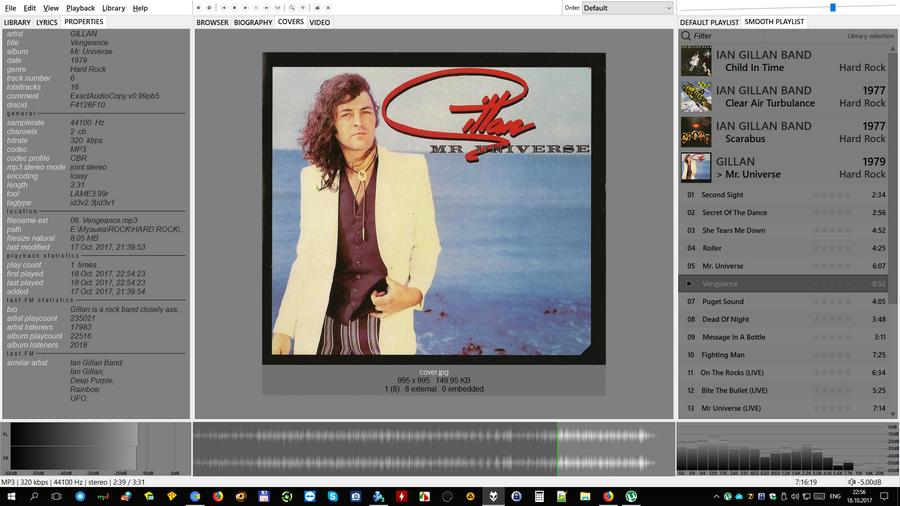Viewport: 900px width, 506px height.
Task: Open Task View on the taskbar
Action: click(56, 496)
